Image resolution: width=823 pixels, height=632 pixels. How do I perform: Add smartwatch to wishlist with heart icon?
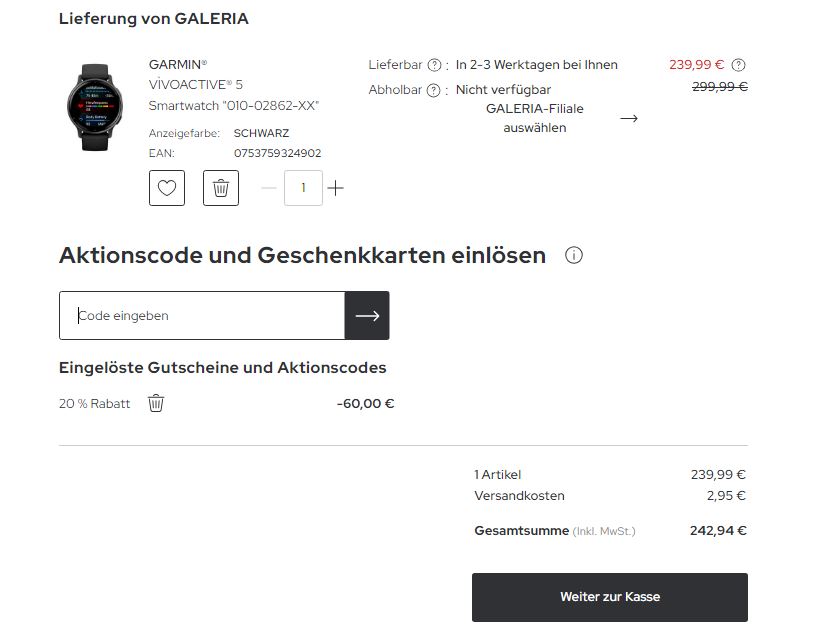[x=167, y=188]
